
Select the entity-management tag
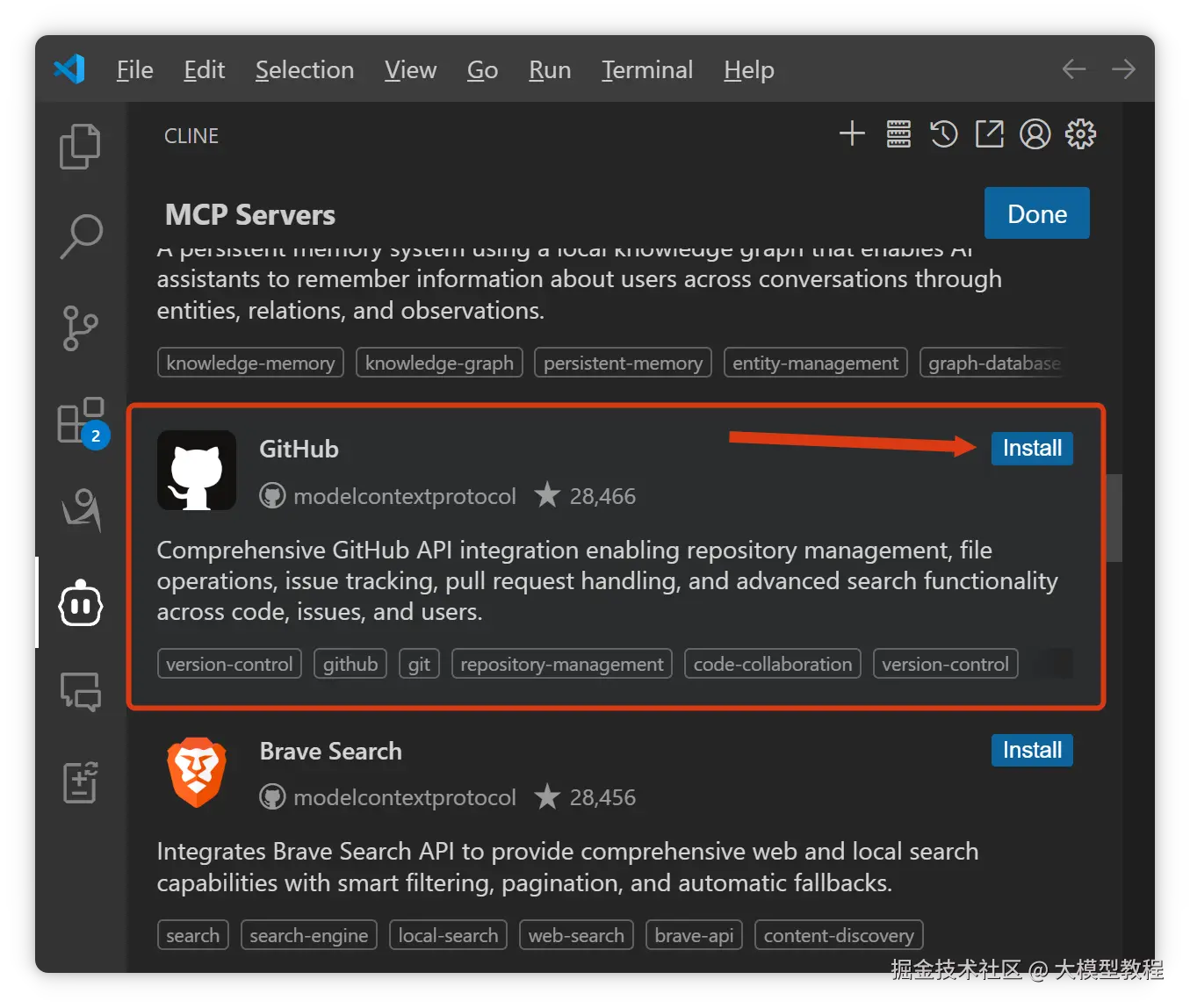[815, 363]
